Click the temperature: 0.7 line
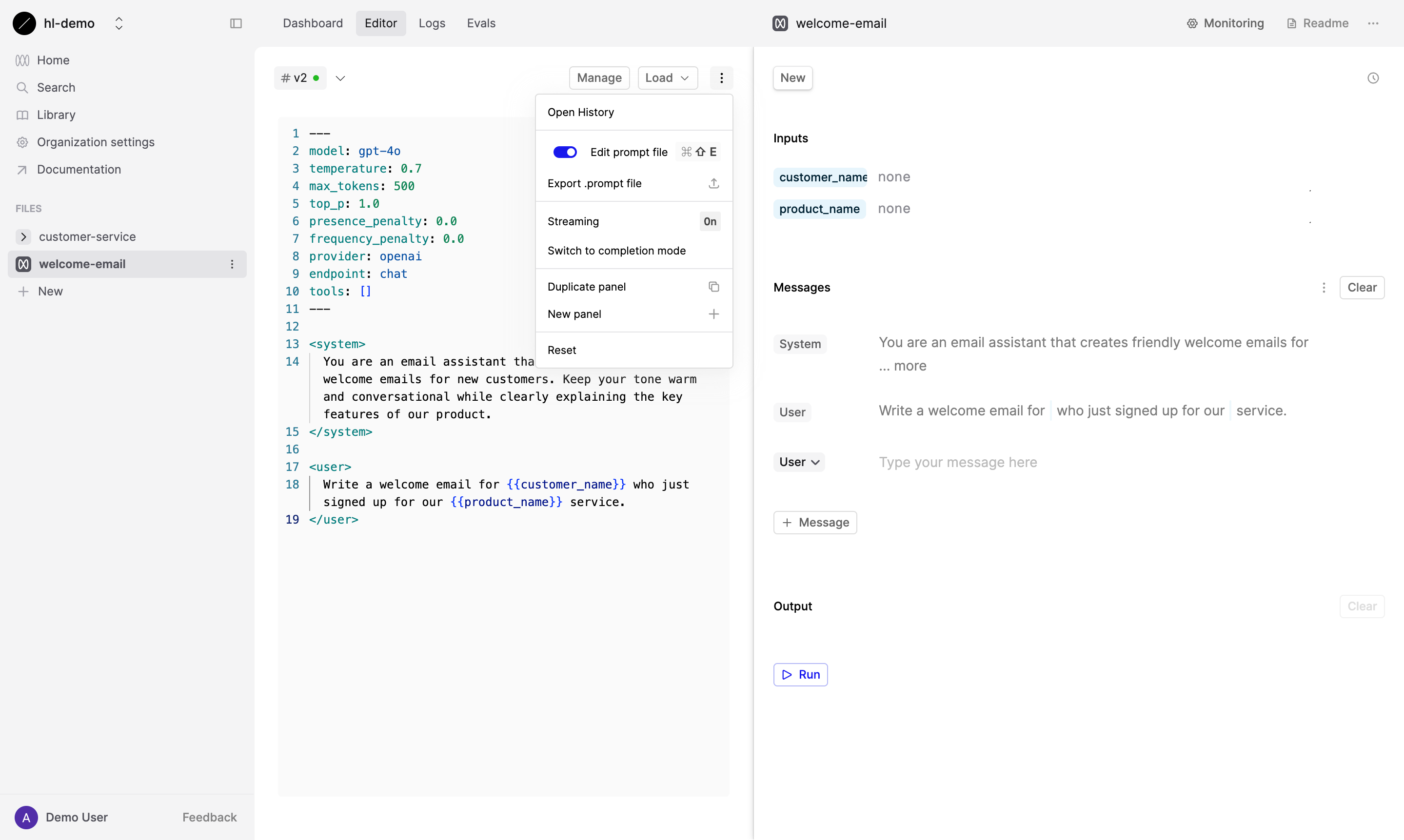The width and height of the screenshot is (1404, 840). [365, 169]
